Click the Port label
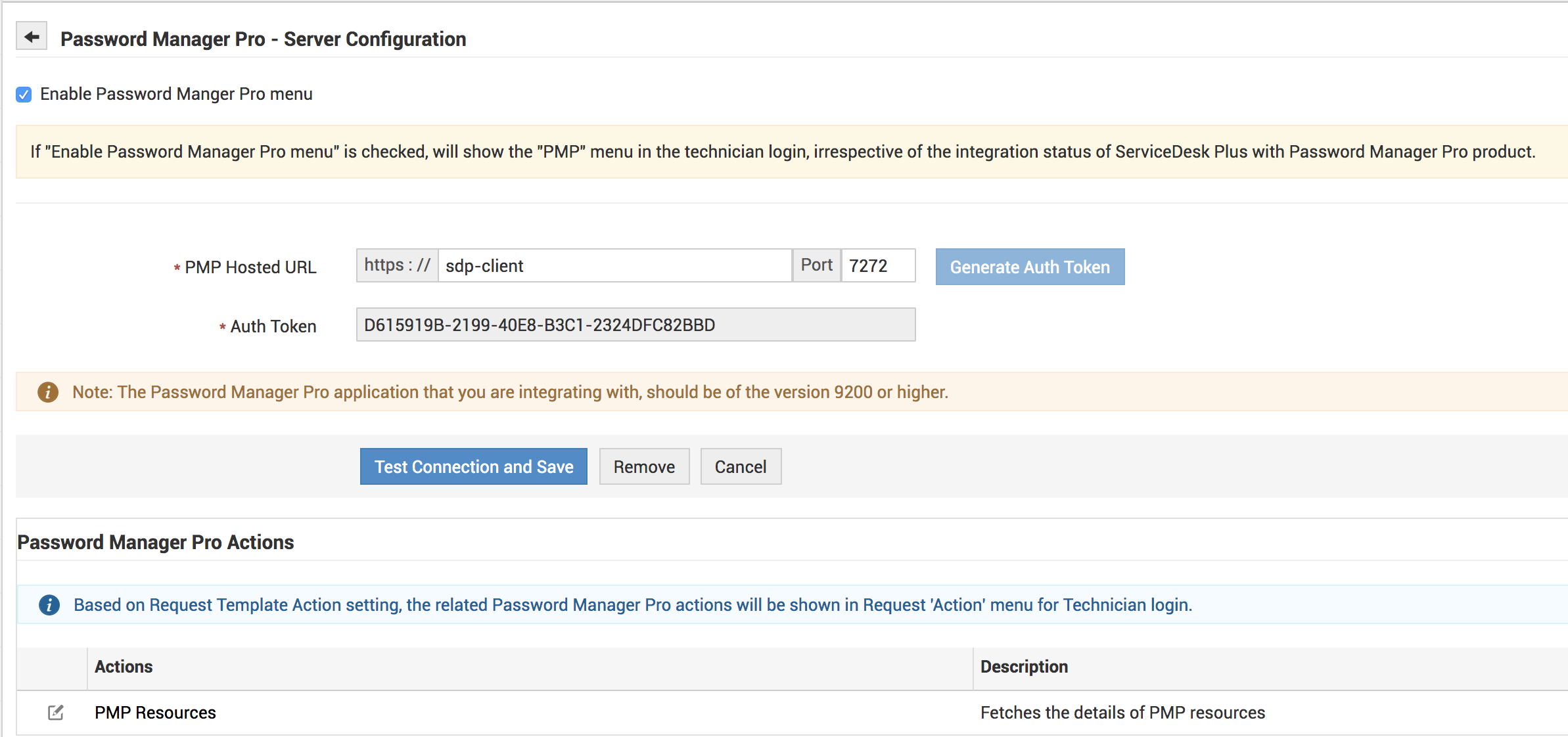The height and width of the screenshot is (737, 1568). (x=816, y=265)
